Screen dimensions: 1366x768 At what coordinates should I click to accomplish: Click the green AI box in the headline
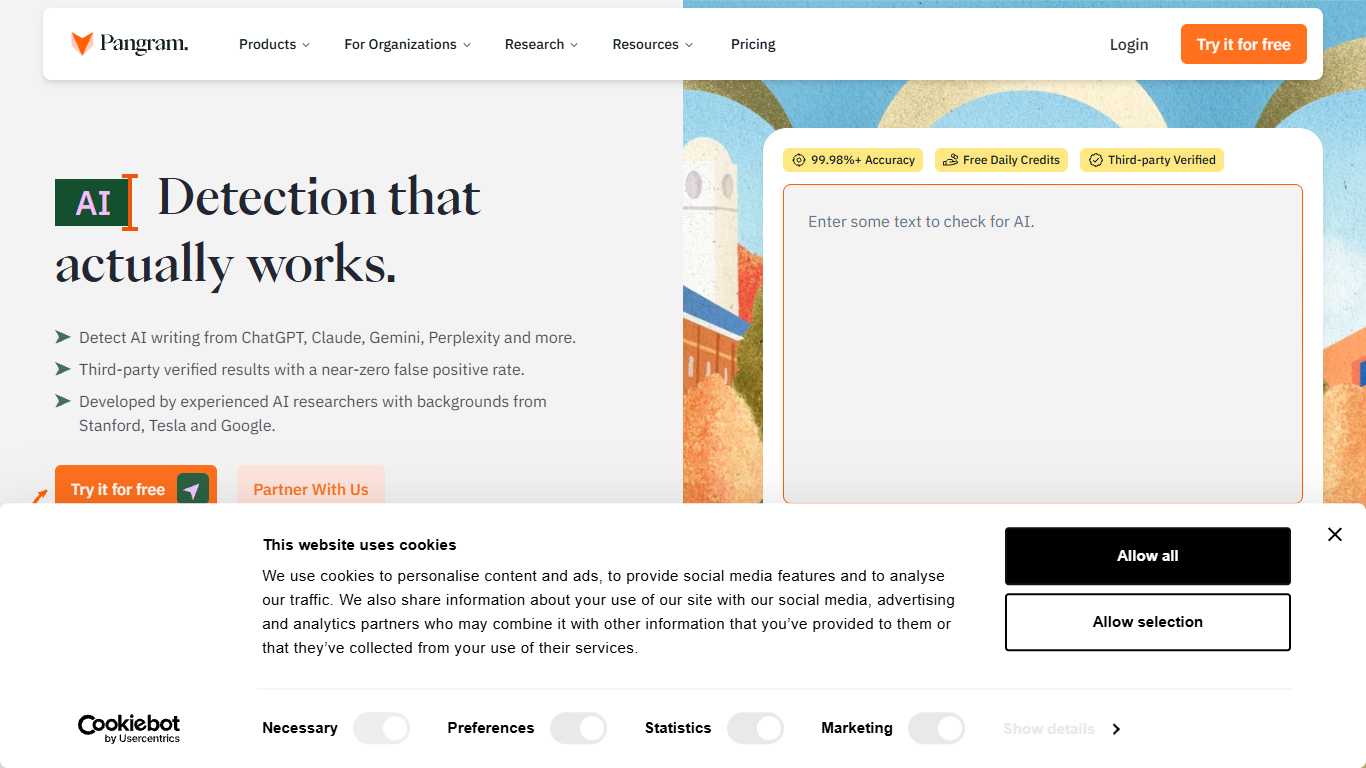tap(93, 202)
